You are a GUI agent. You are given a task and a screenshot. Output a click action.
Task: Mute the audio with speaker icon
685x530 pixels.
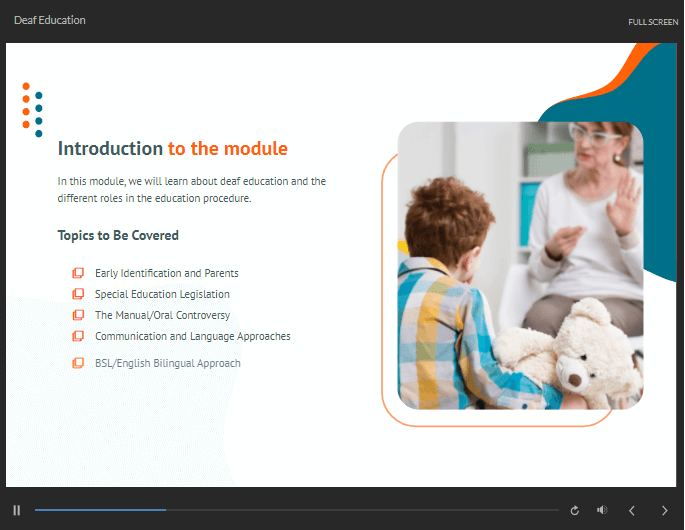coord(602,510)
